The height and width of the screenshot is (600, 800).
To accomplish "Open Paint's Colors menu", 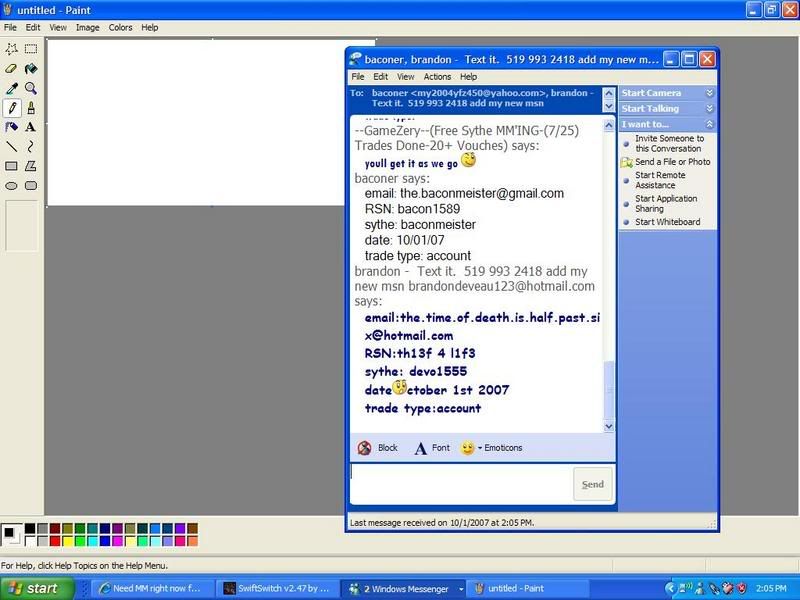I will (120, 28).
